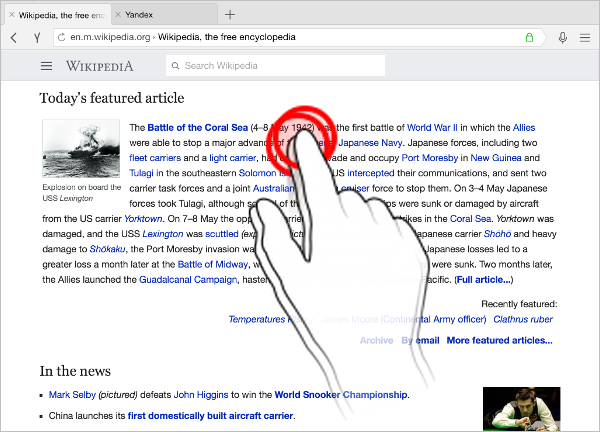This screenshot has width=600, height=432.
Task: Follow the Battle of Midway link
Action: coord(213,264)
